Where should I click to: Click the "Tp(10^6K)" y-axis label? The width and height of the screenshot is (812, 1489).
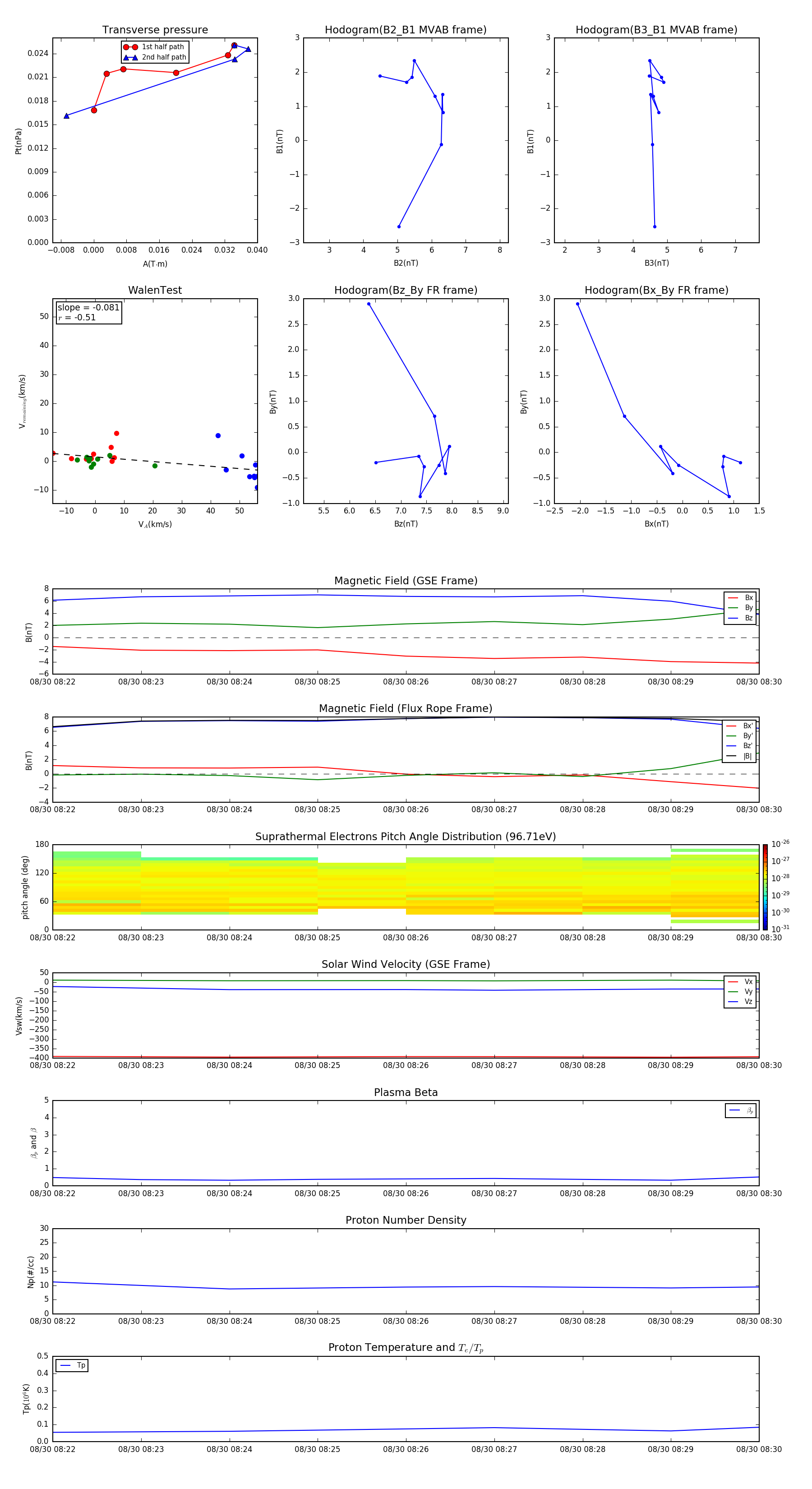pyautogui.click(x=26, y=1399)
